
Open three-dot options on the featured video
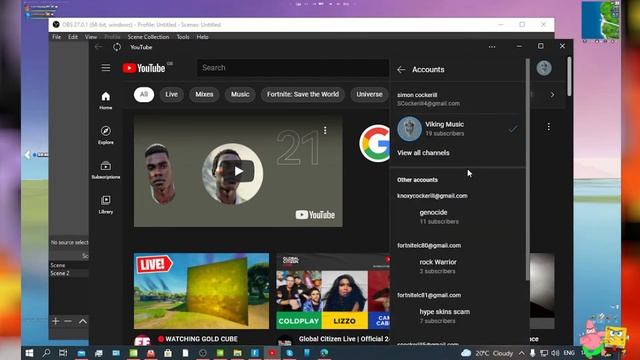tap(325, 130)
